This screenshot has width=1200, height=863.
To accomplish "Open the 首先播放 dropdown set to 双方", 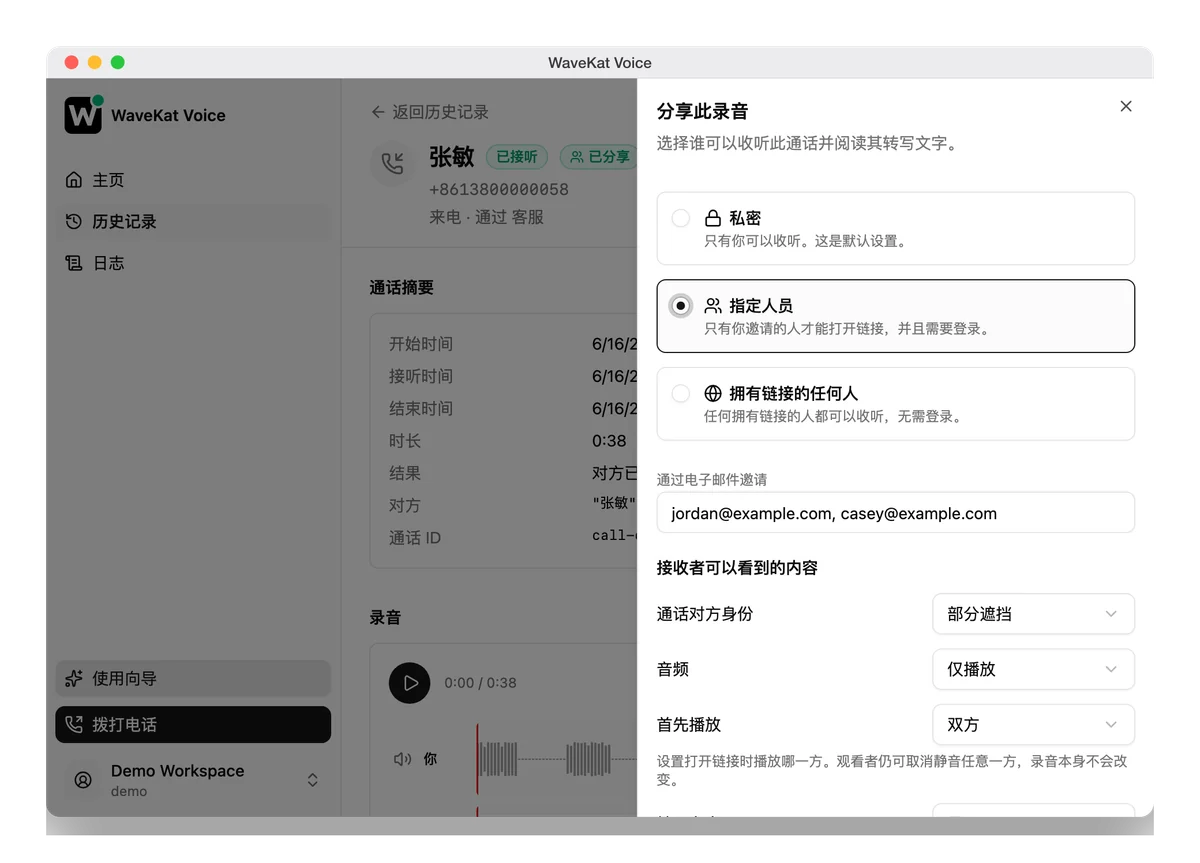I will (x=1033, y=725).
